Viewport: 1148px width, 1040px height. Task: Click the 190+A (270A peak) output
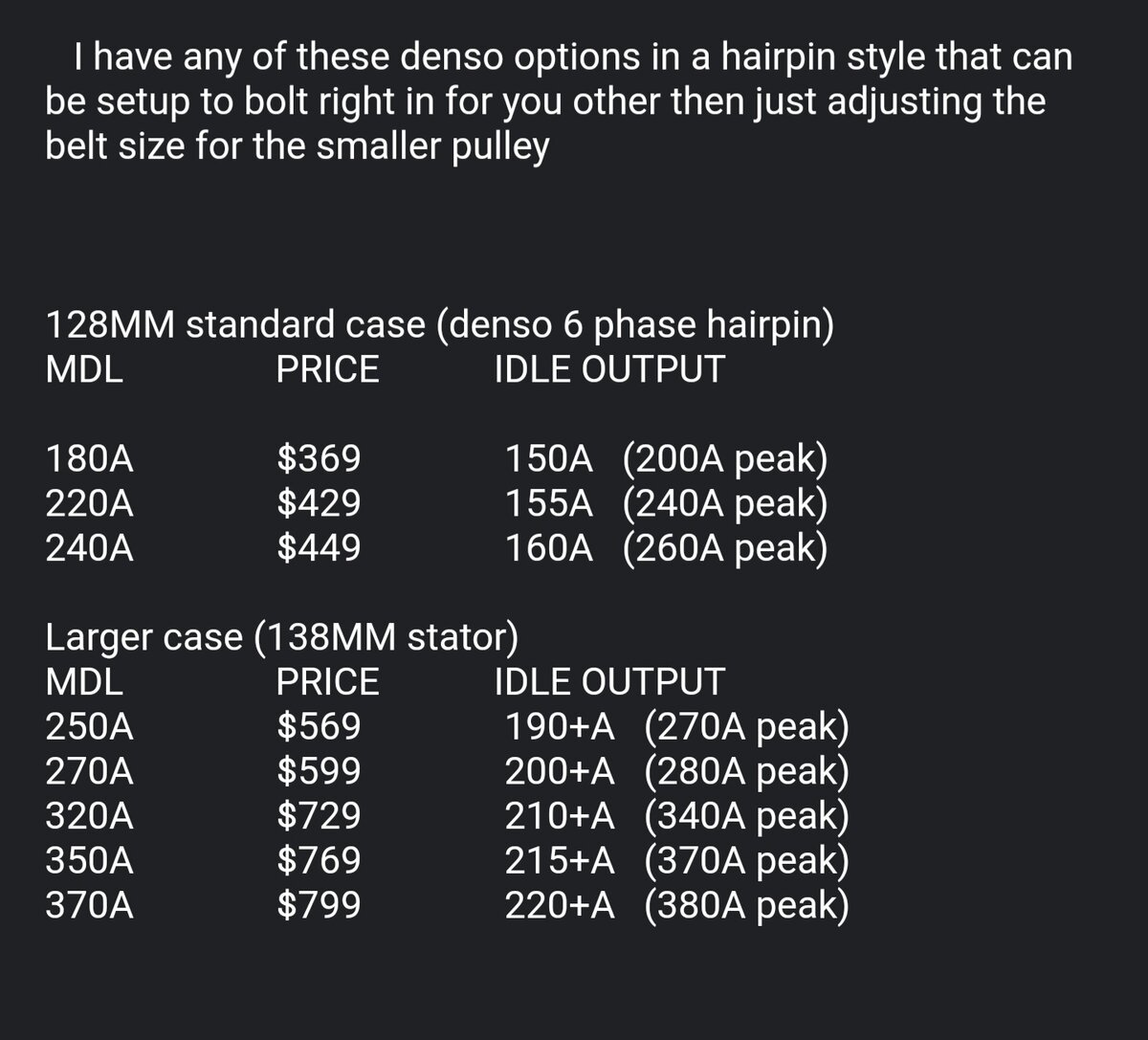676,727
